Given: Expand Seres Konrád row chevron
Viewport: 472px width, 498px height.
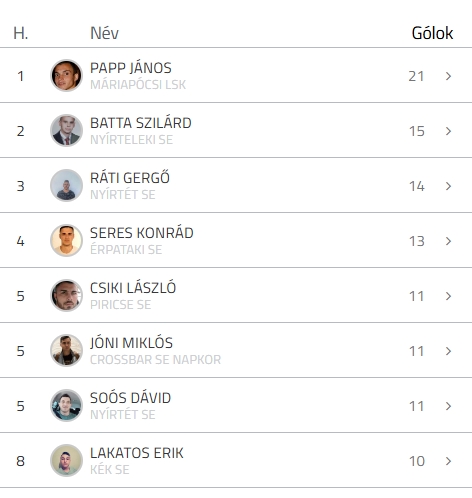Looking at the screenshot, I should click(x=448, y=241).
